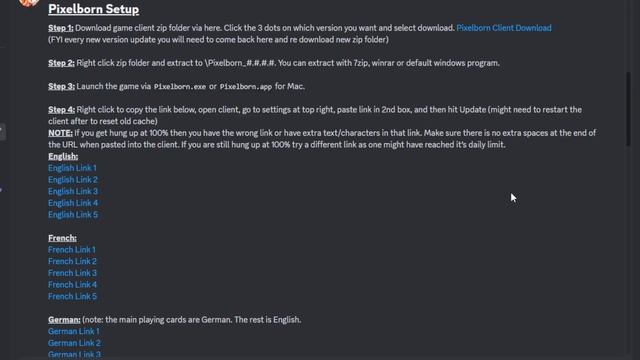Open French Link 3
The image size is (640, 360).
click(x=72, y=273)
